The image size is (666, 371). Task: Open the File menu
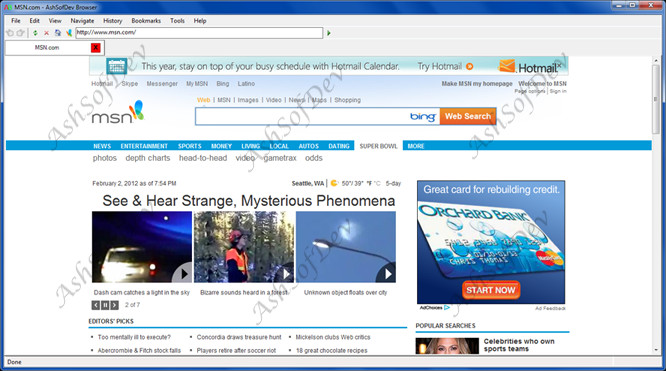click(x=16, y=20)
